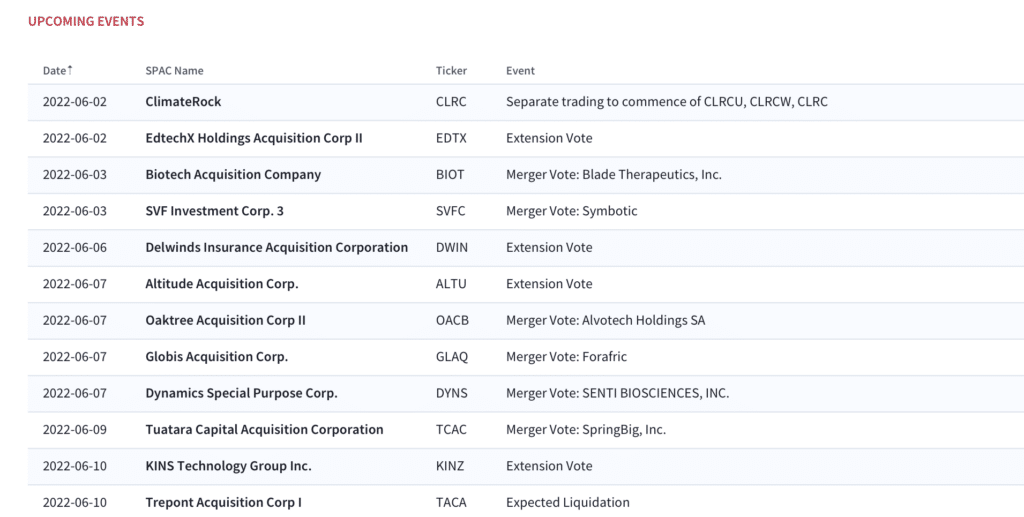Sort table by SPAC Name header
1024x517 pixels.
click(174, 70)
